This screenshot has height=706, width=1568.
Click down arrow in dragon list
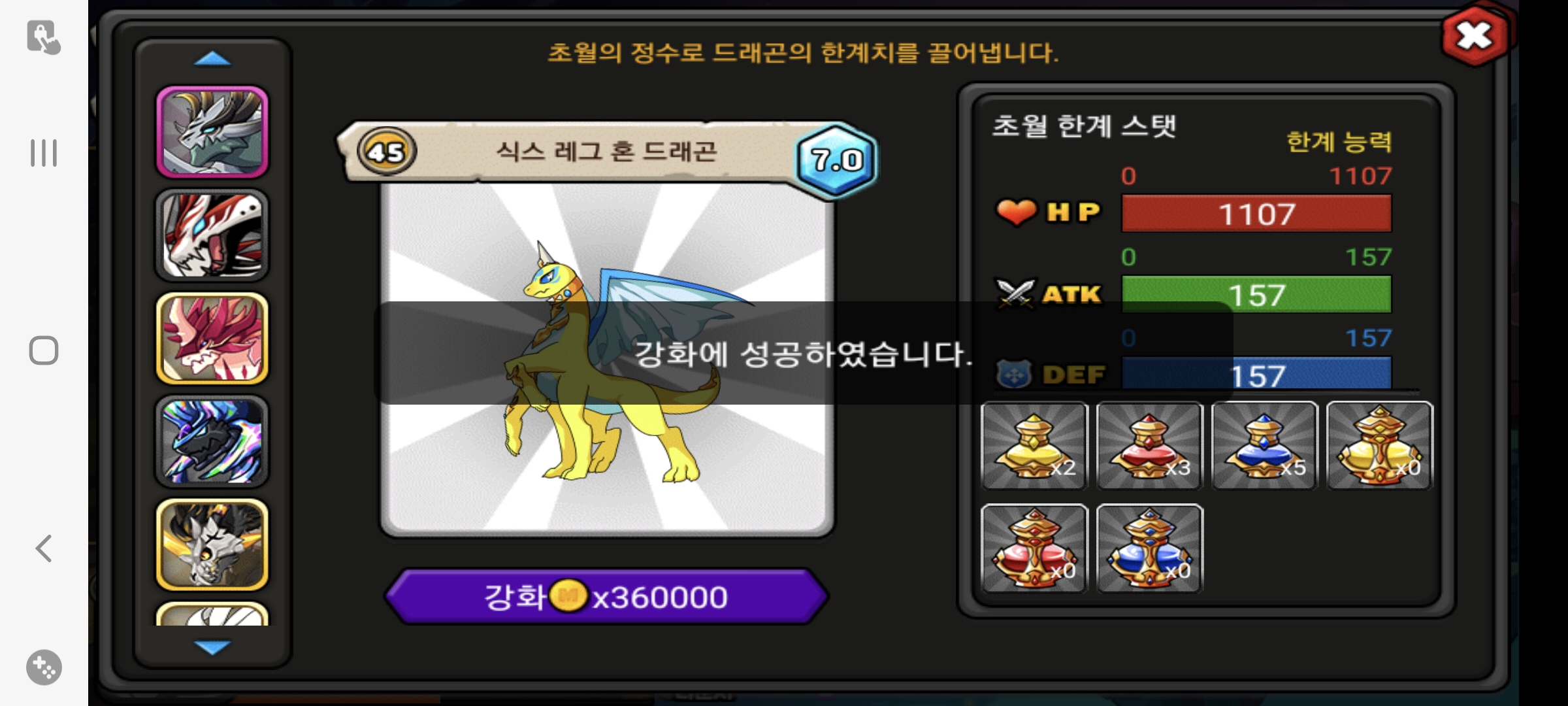(x=212, y=647)
